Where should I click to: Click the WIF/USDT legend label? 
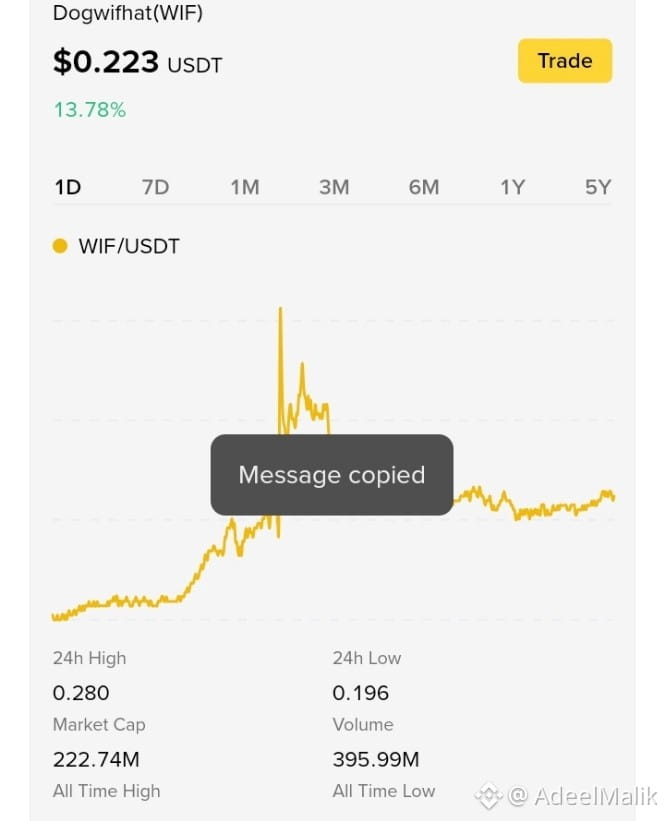point(129,246)
